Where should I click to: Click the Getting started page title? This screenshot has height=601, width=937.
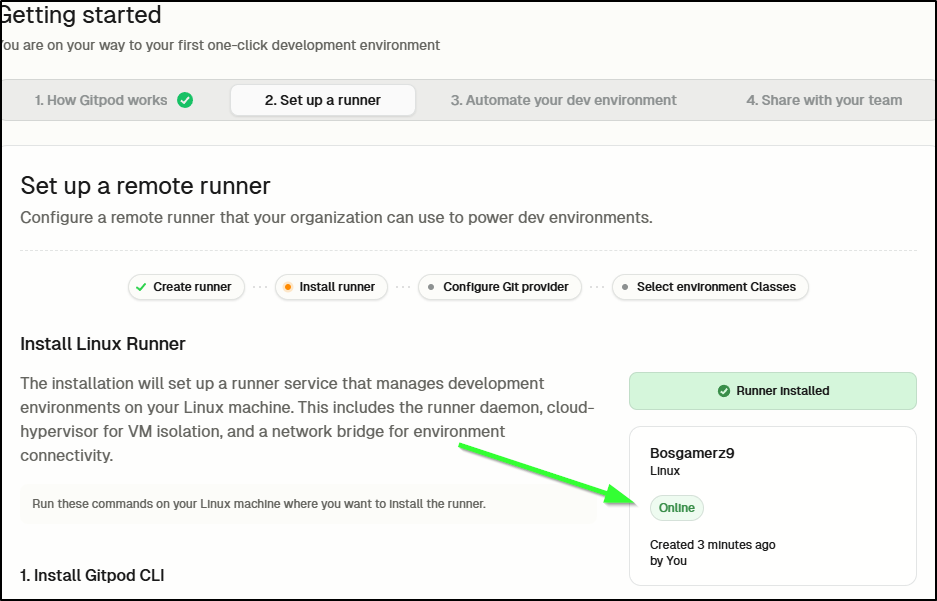81,15
